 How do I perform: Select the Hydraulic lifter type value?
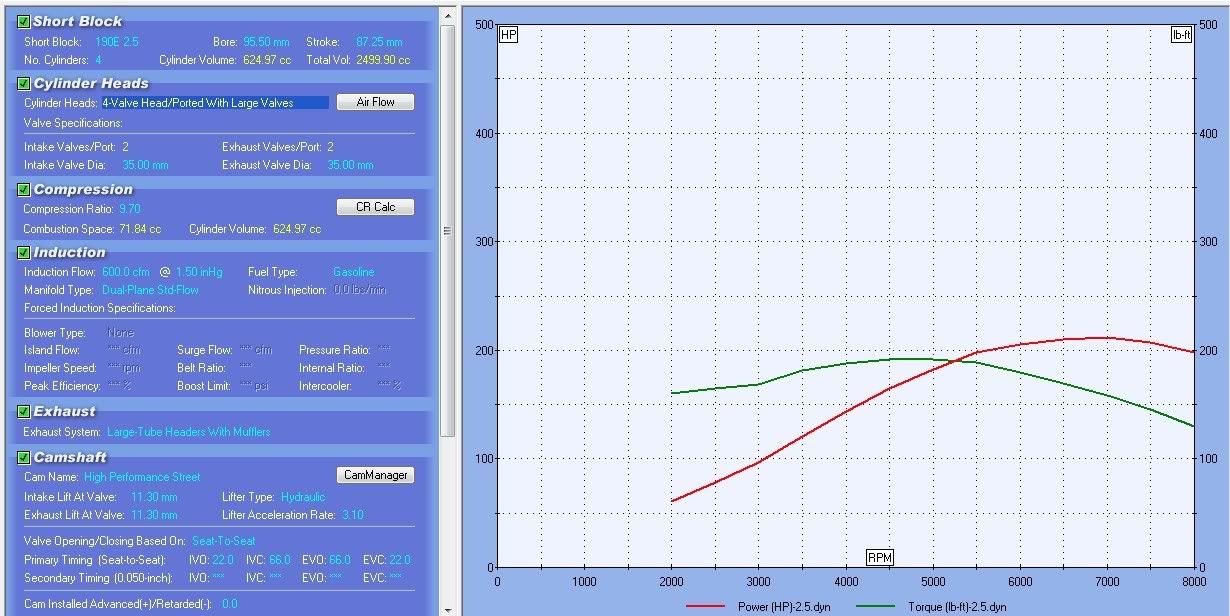(x=302, y=497)
